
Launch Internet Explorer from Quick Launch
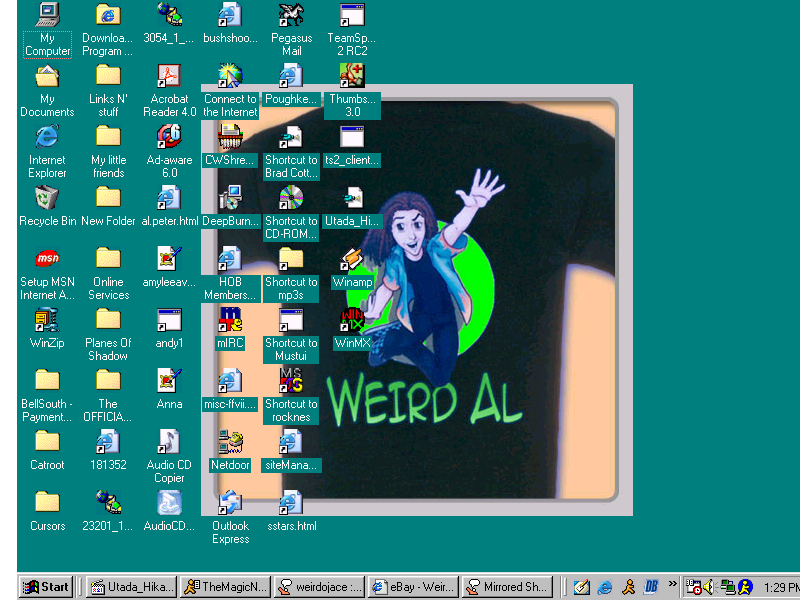pyautogui.click(x=605, y=587)
